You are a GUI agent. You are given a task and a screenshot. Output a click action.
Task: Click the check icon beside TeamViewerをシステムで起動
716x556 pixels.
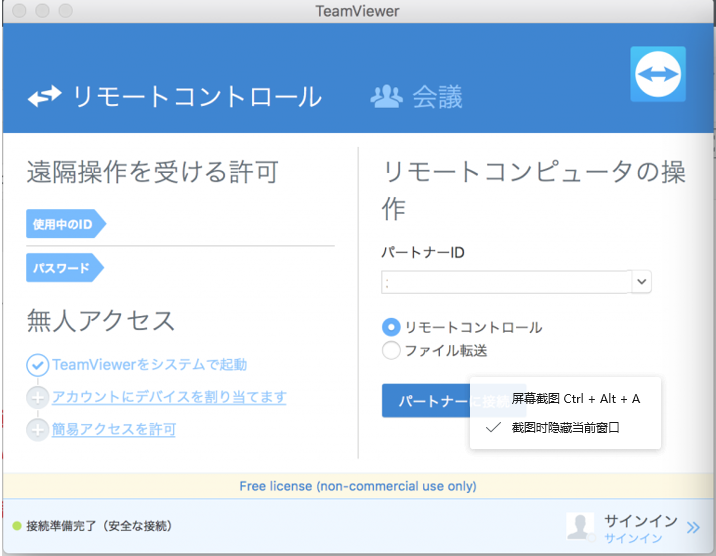pos(37,365)
